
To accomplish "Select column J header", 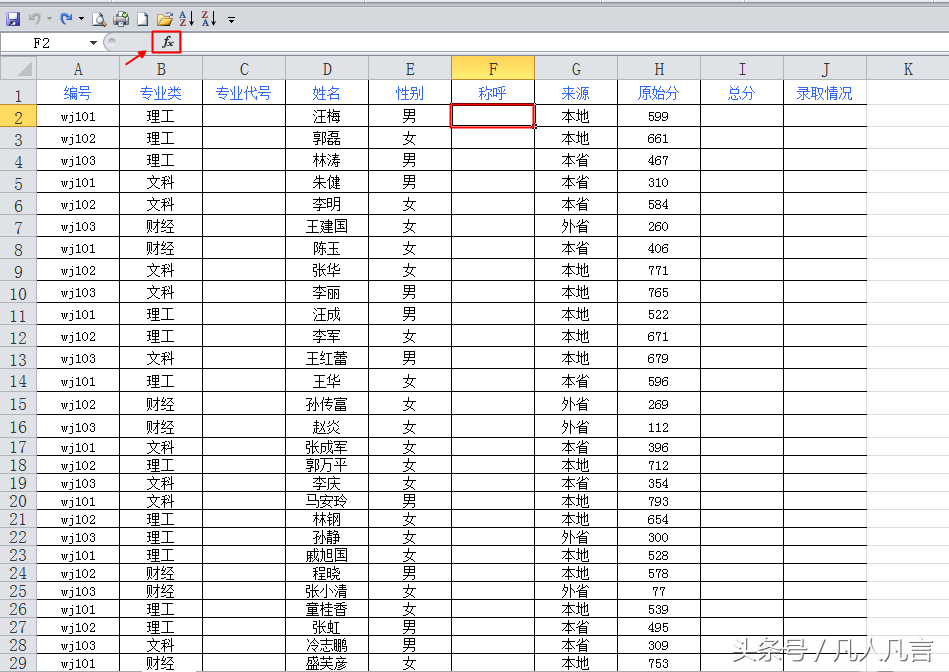I will click(825, 68).
